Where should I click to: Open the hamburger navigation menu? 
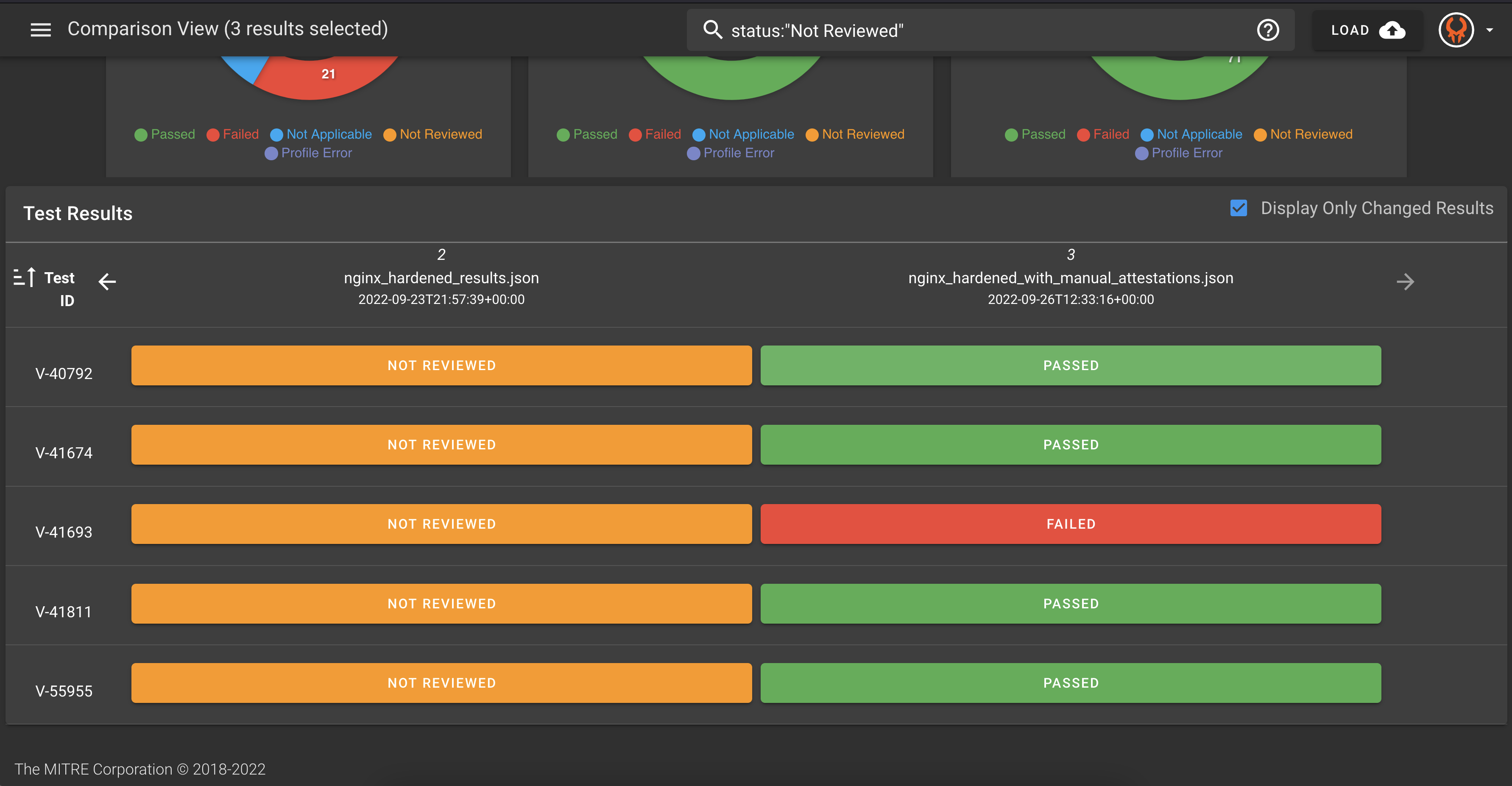(41, 30)
